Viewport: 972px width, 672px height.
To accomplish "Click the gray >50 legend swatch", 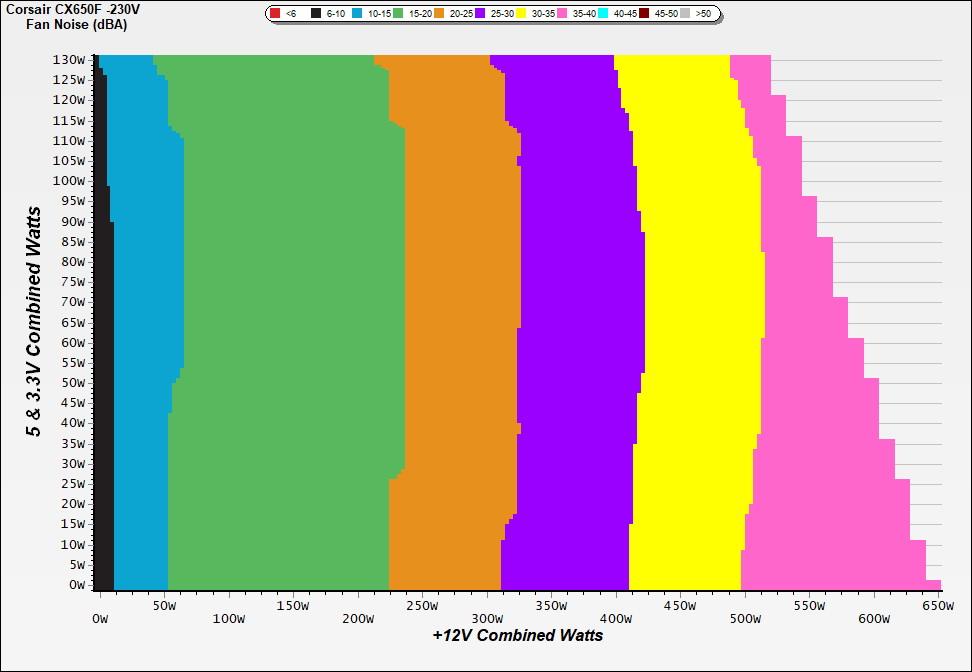I will (x=685, y=14).
